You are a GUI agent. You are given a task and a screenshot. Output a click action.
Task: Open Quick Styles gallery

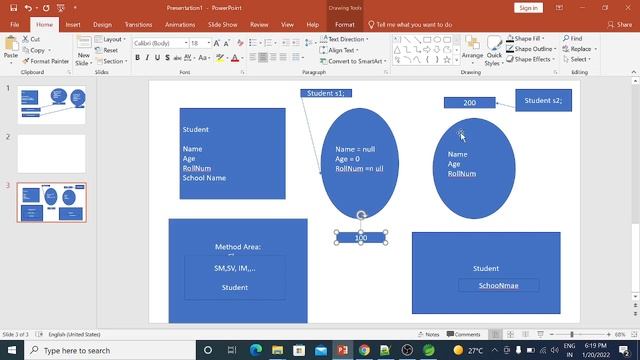[494, 50]
